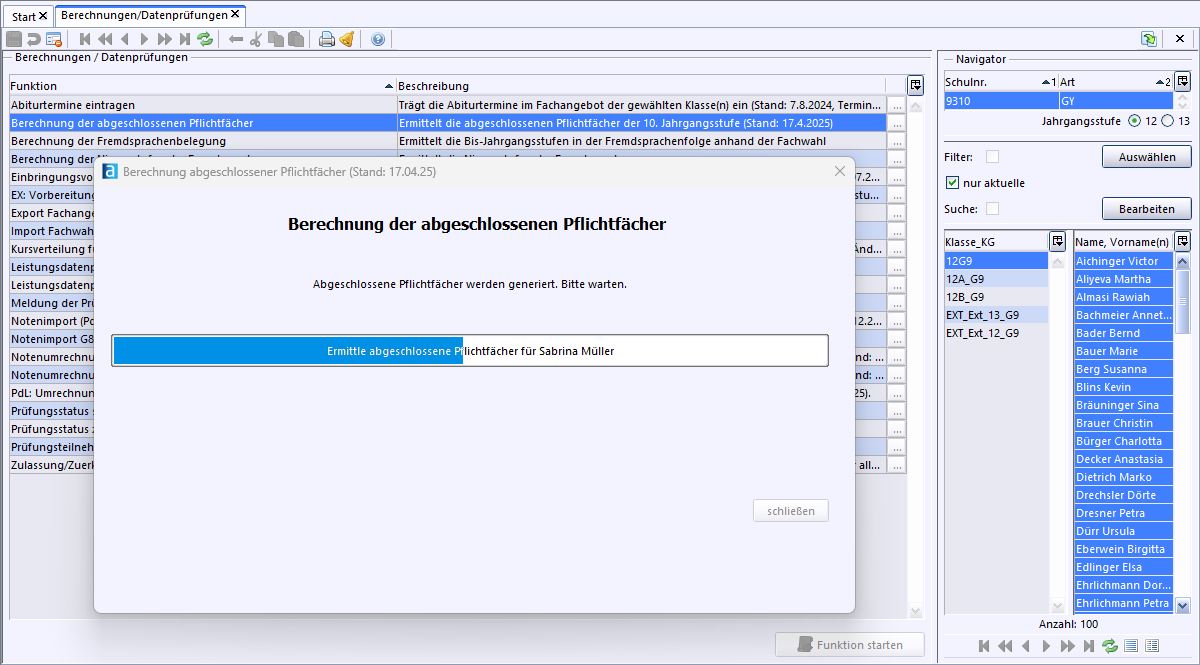Click the delete record icon in the top toolbar

tap(54, 39)
